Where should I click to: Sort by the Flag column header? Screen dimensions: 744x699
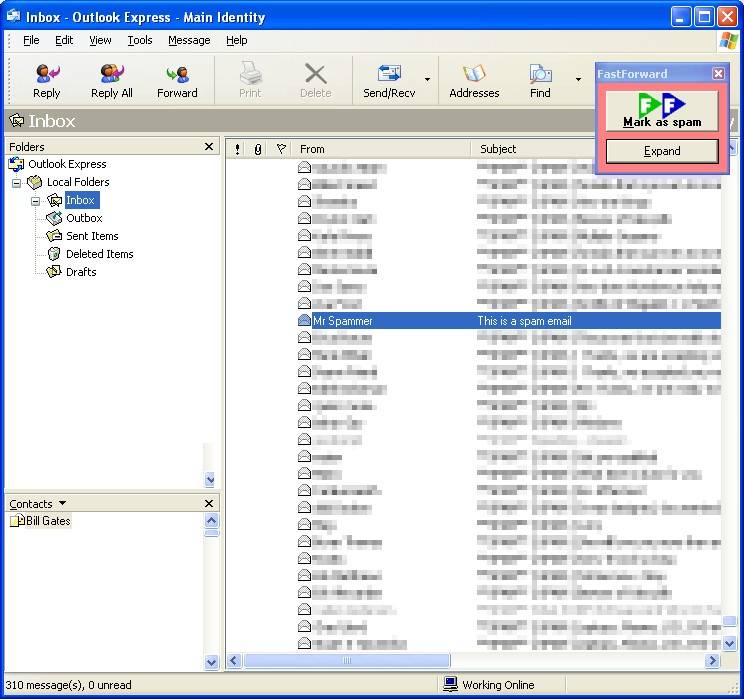tap(281, 149)
